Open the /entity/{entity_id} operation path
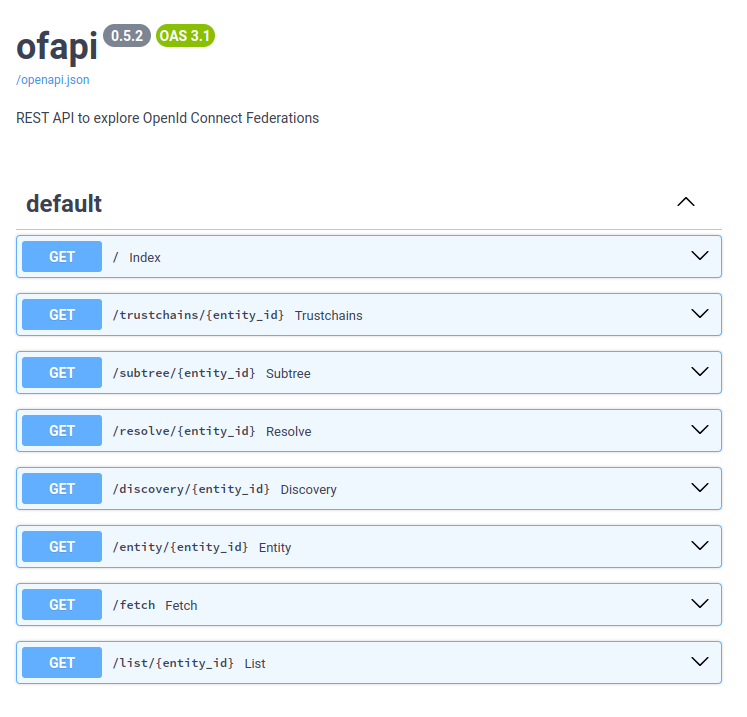This screenshot has width=747, height=717. pyautogui.click(x=181, y=547)
